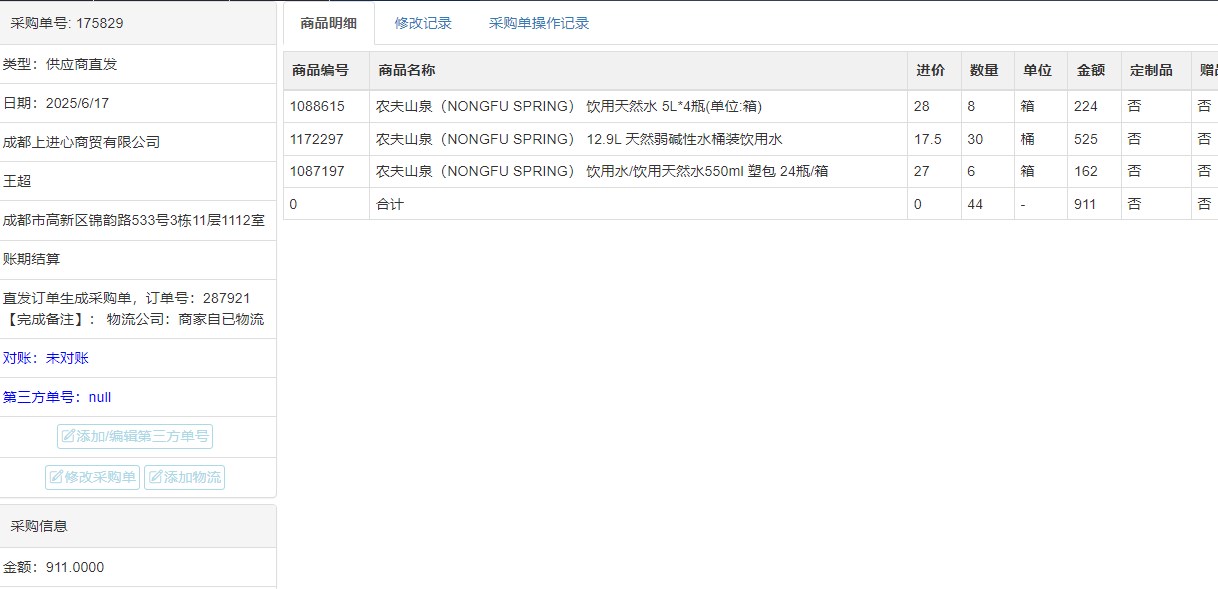Click the 金额 column header
The width and height of the screenshot is (1218, 589).
coord(1094,71)
